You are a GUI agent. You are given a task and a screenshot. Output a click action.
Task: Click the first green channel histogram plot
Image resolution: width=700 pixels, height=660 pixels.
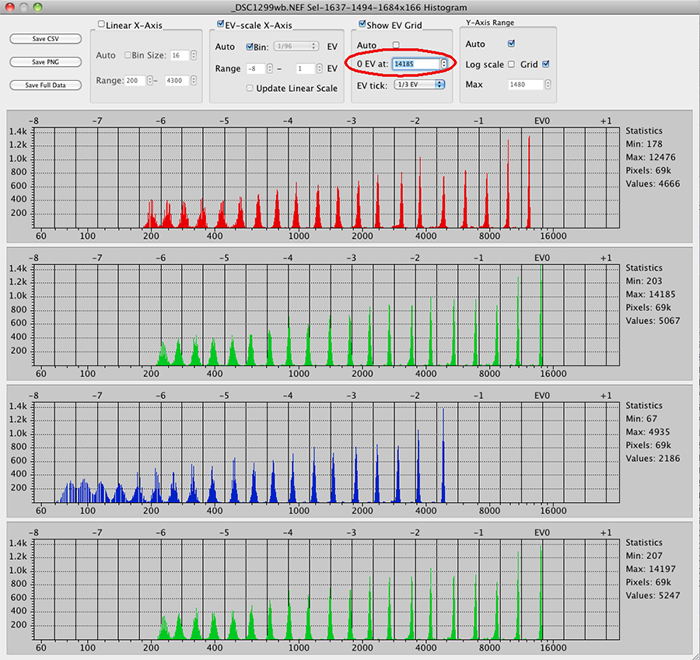click(x=327, y=315)
